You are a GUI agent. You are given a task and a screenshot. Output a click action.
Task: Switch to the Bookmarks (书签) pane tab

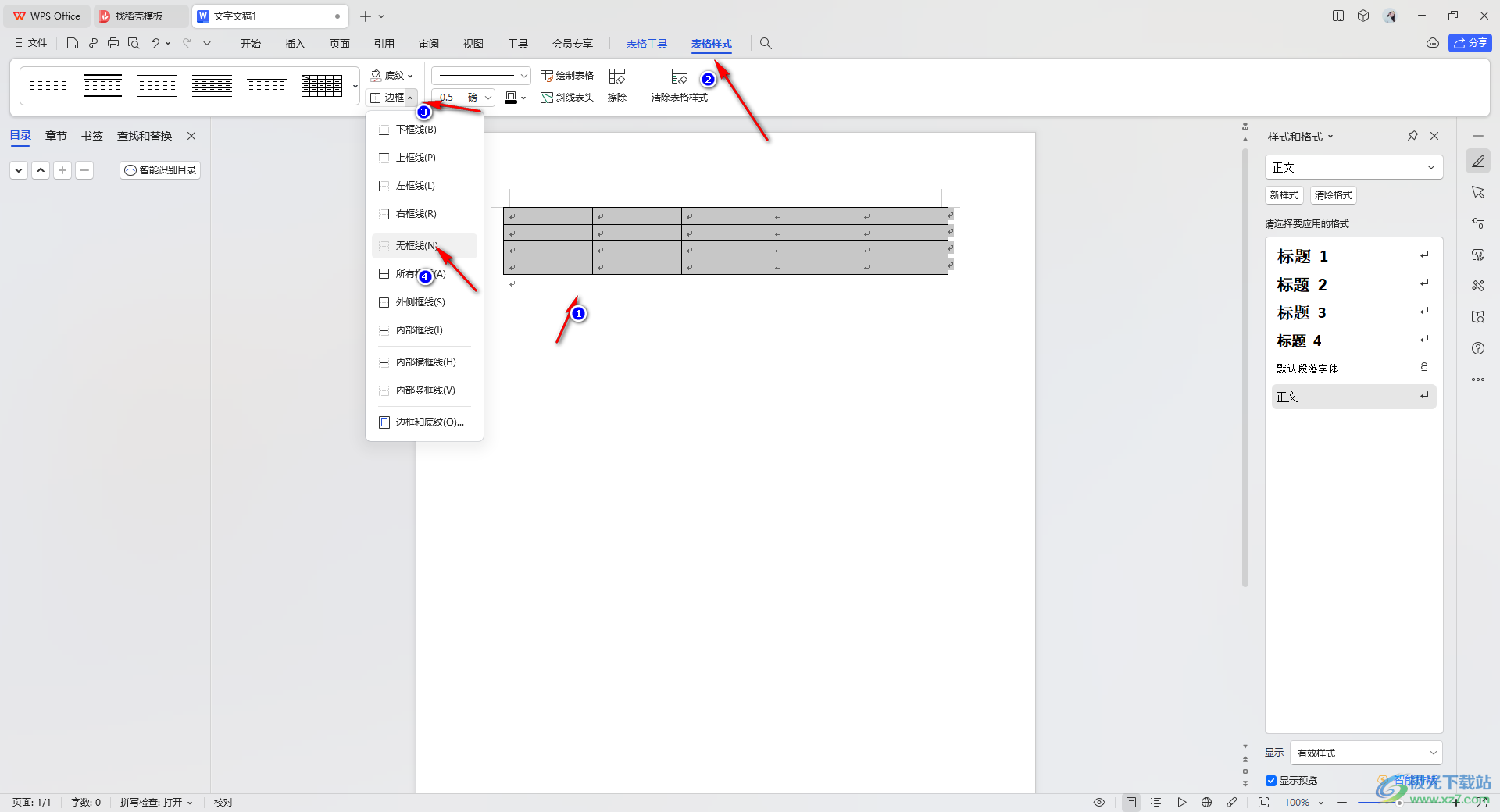[x=92, y=136]
